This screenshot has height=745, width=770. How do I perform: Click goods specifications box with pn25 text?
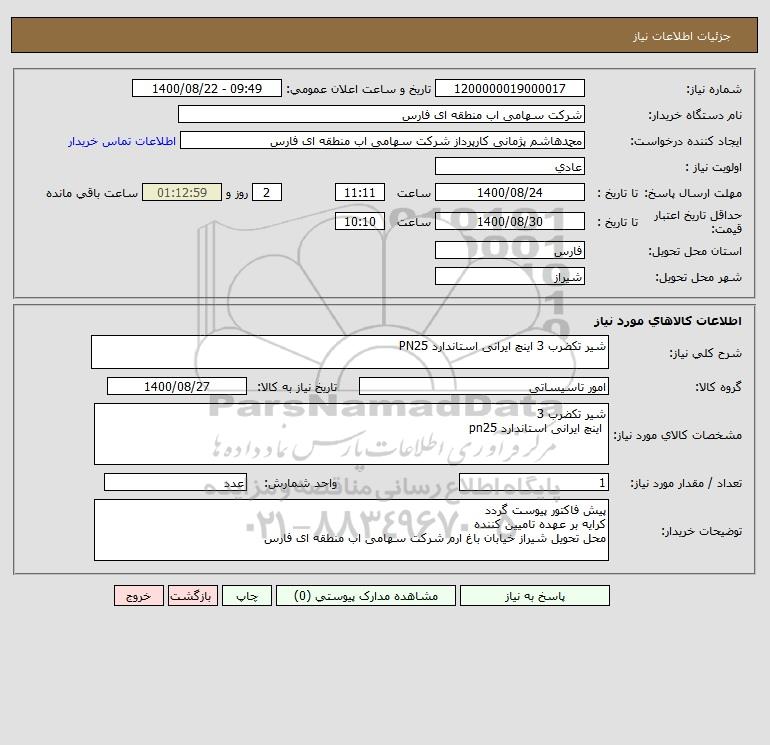(351, 434)
